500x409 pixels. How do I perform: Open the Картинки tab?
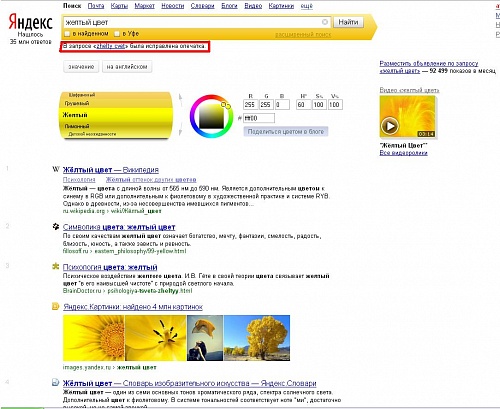click(281, 6)
